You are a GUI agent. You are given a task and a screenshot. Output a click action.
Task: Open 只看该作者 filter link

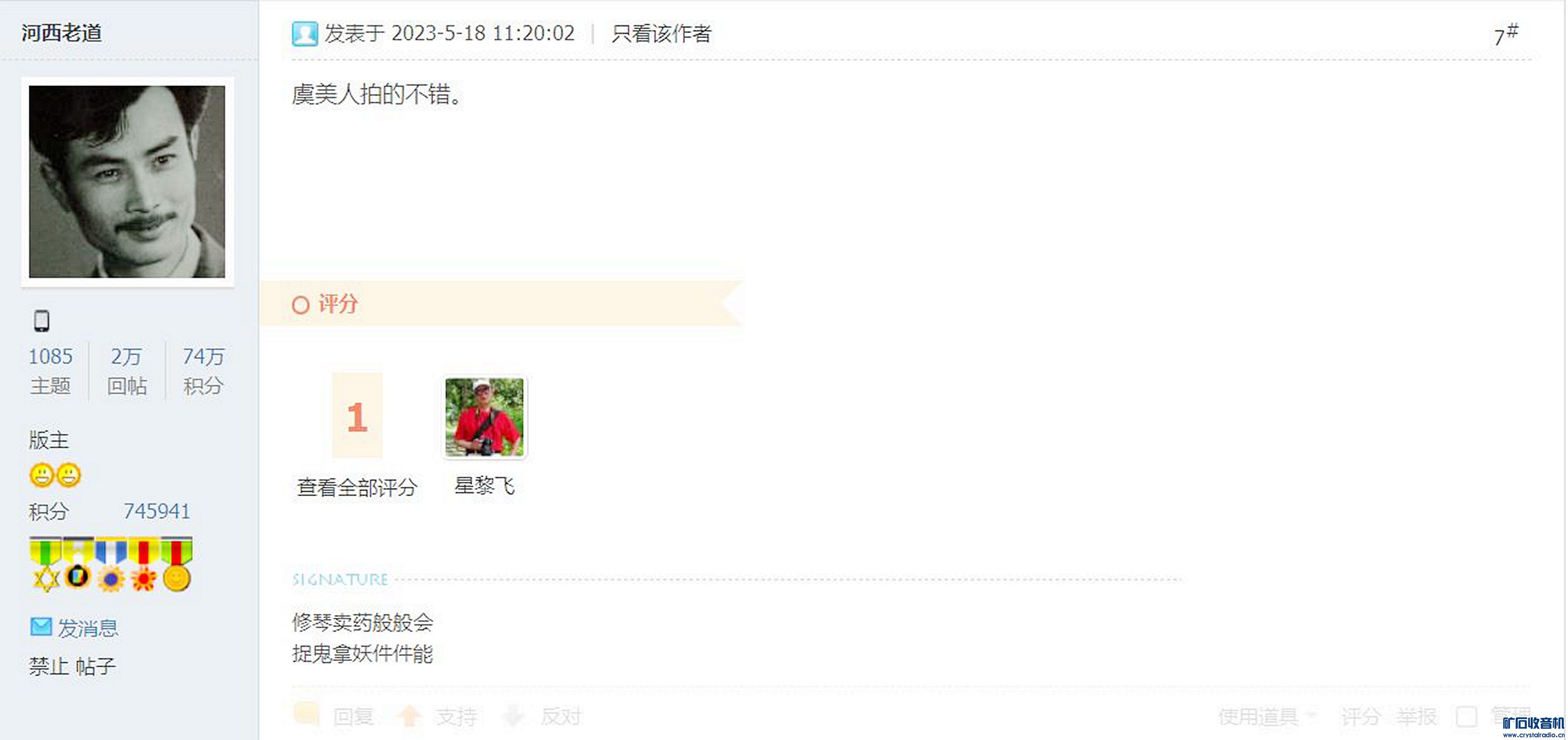pyautogui.click(x=661, y=33)
